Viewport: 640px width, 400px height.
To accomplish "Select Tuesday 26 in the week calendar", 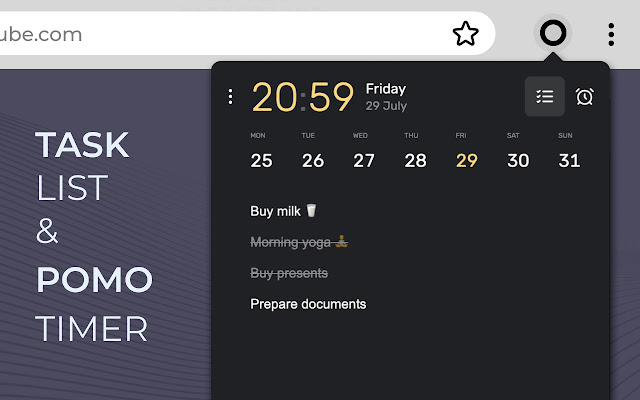I will coord(313,152).
